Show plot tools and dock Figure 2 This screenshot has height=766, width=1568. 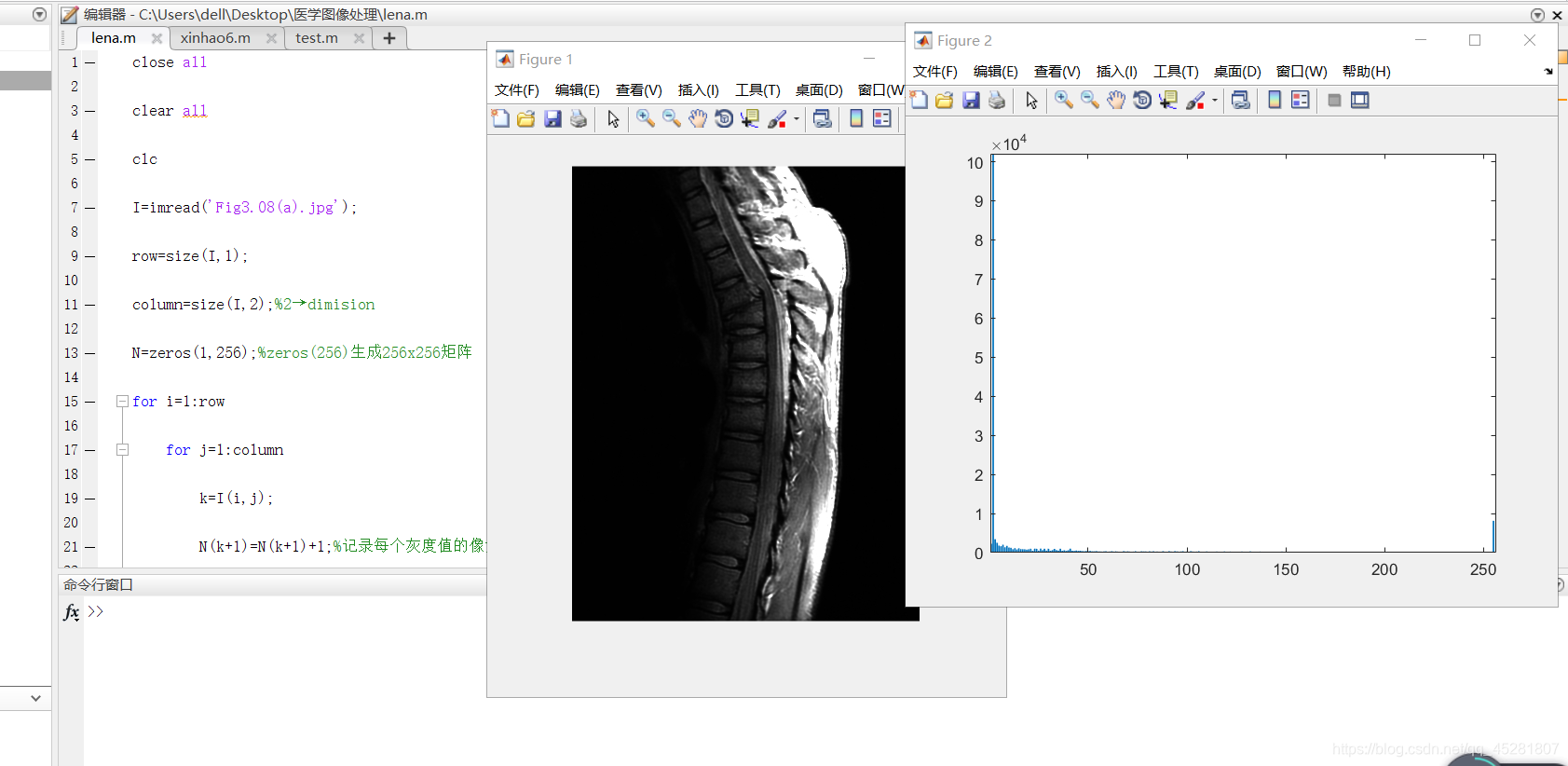coord(1360,100)
